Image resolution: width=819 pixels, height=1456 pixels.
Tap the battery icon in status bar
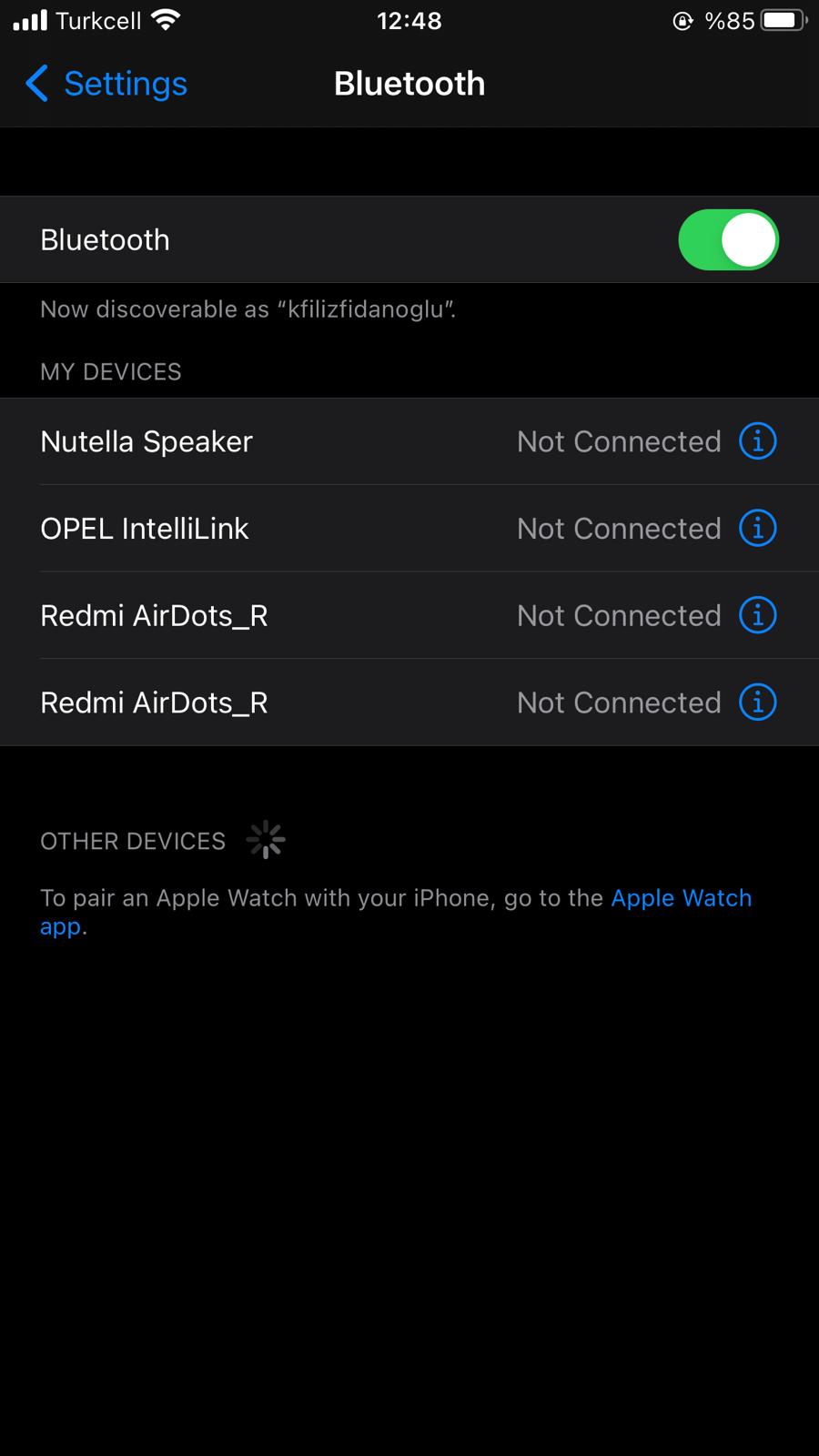click(x=783, y=20)
